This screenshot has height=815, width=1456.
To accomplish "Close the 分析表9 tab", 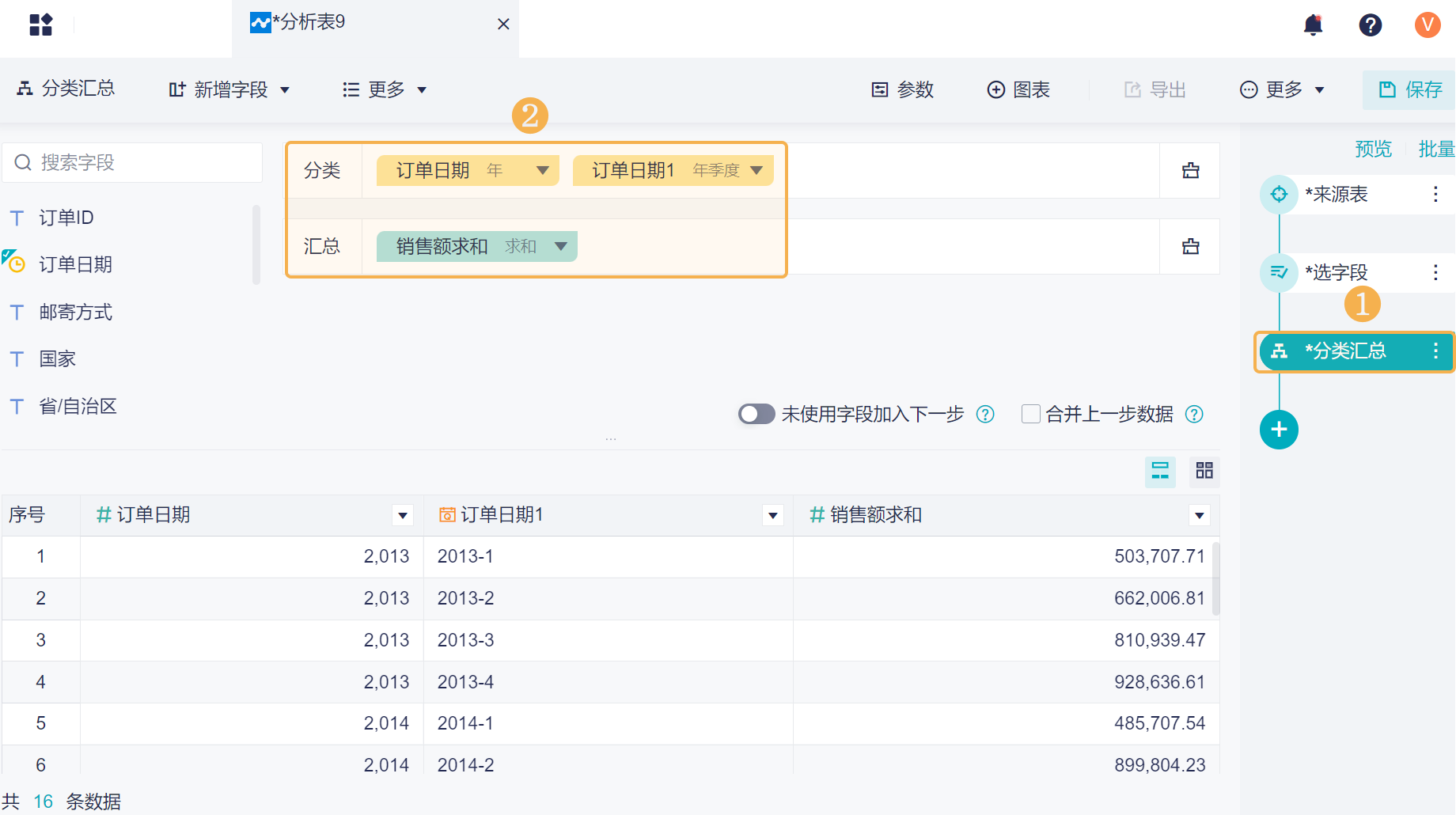I will click(x=503, y=25).
